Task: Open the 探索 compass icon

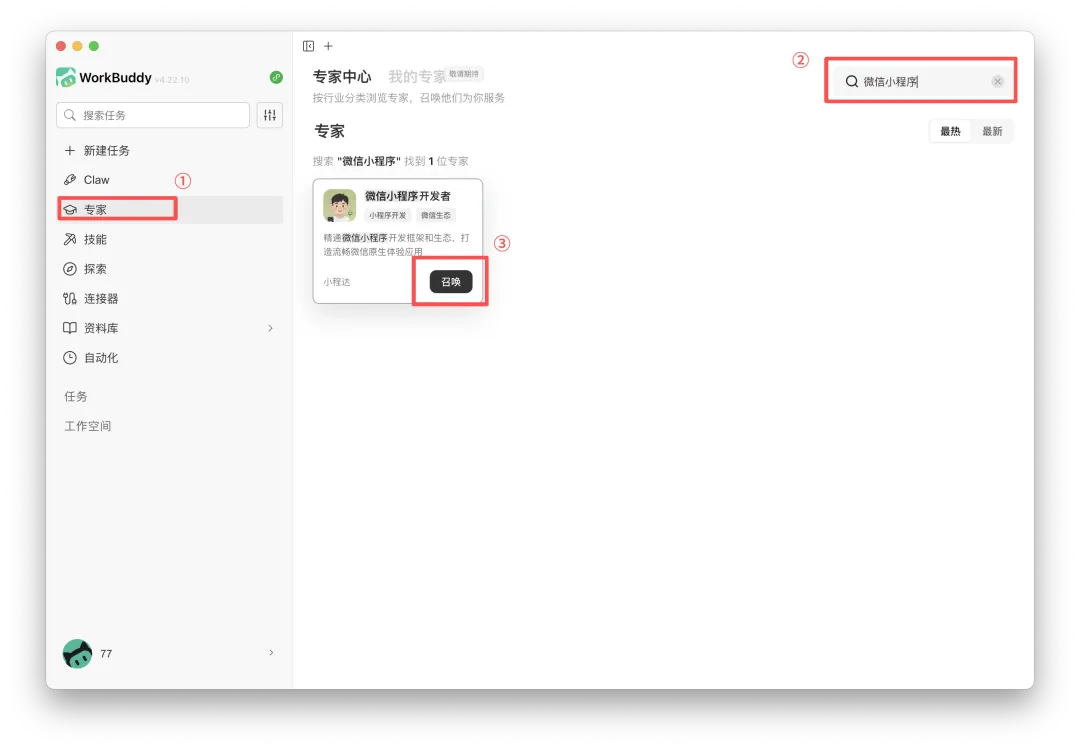Action: (70, 269)
